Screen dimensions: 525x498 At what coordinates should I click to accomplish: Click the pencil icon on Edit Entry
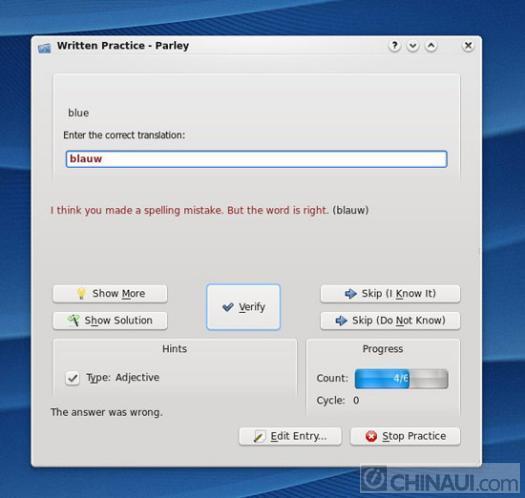(x=259, y=436)
